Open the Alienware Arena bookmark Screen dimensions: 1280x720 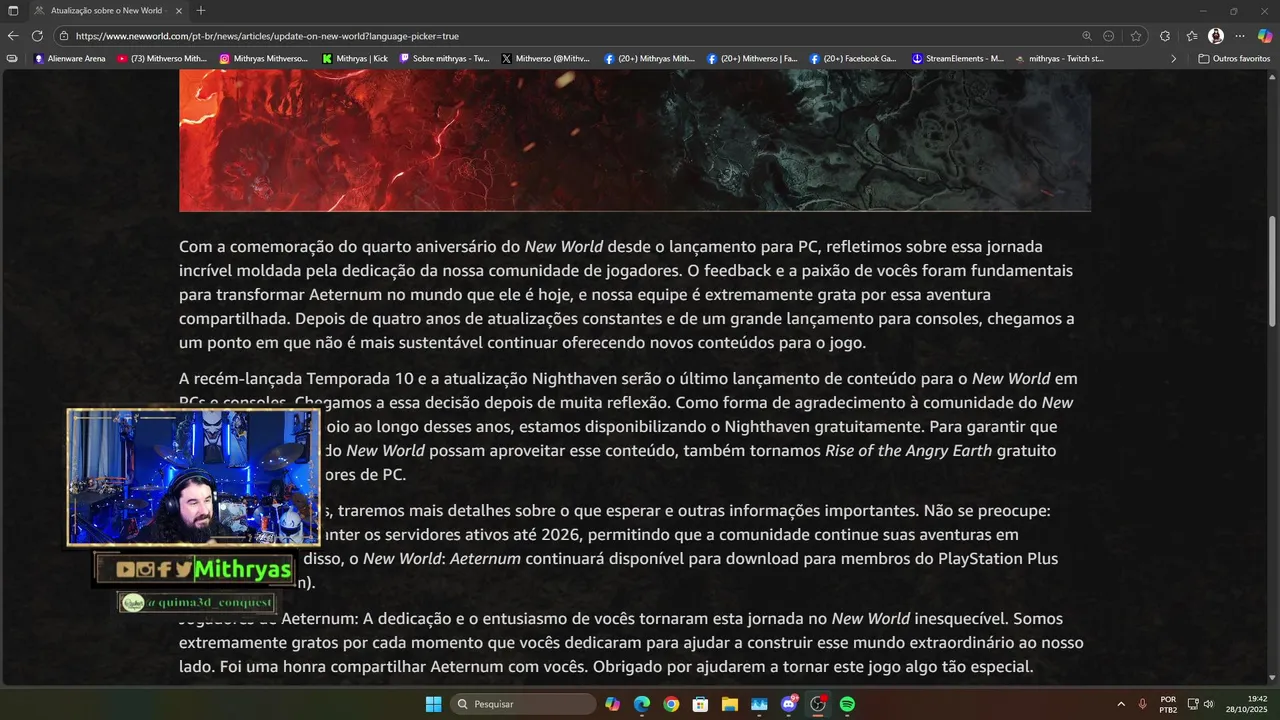click(69, 59)
